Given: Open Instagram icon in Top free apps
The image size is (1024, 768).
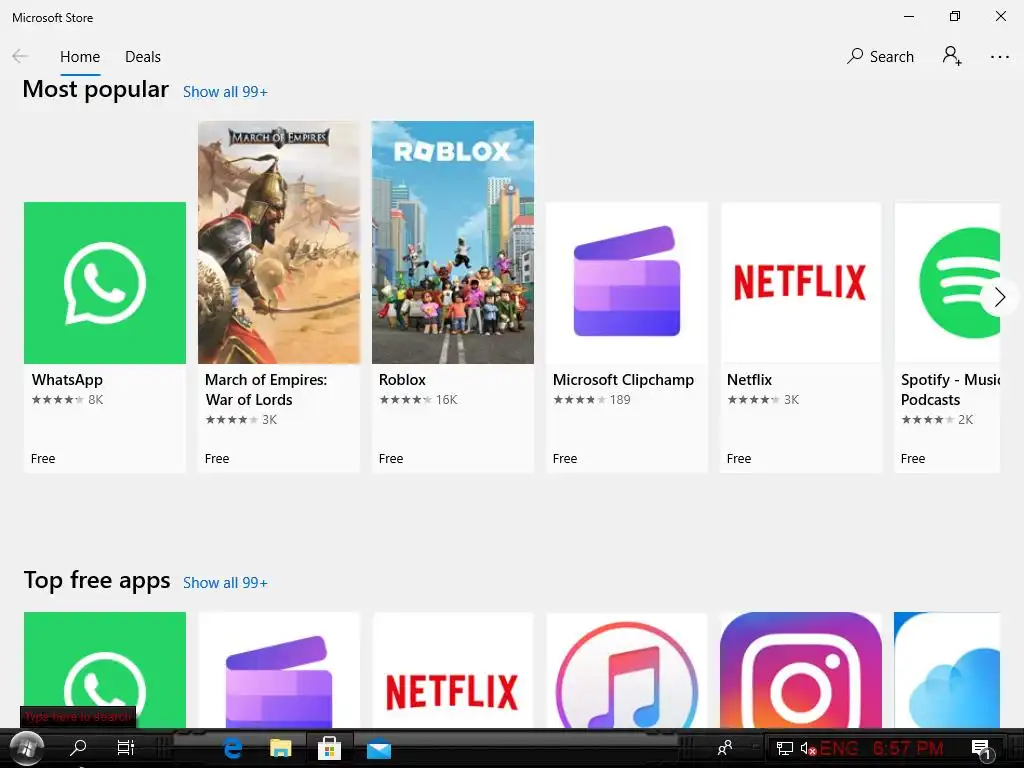Looking at the screenshot, I should (x=801, y=669).
